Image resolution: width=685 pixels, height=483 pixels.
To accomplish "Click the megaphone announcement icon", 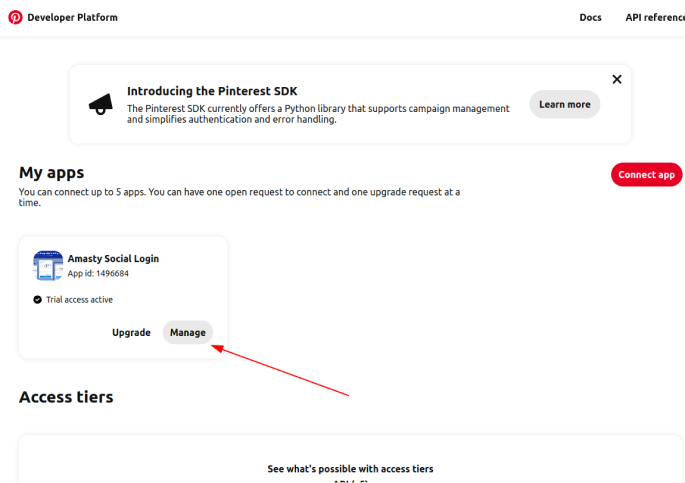I will [x=101, y=104].
